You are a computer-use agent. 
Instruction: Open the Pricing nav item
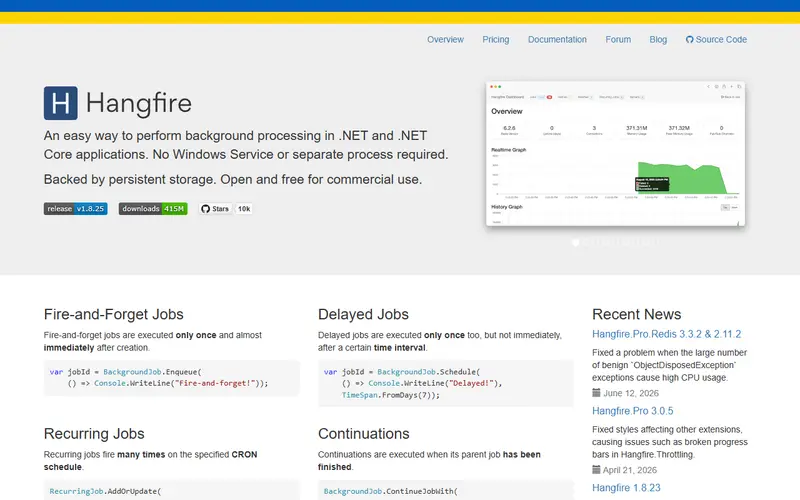[x=496, y=40]
